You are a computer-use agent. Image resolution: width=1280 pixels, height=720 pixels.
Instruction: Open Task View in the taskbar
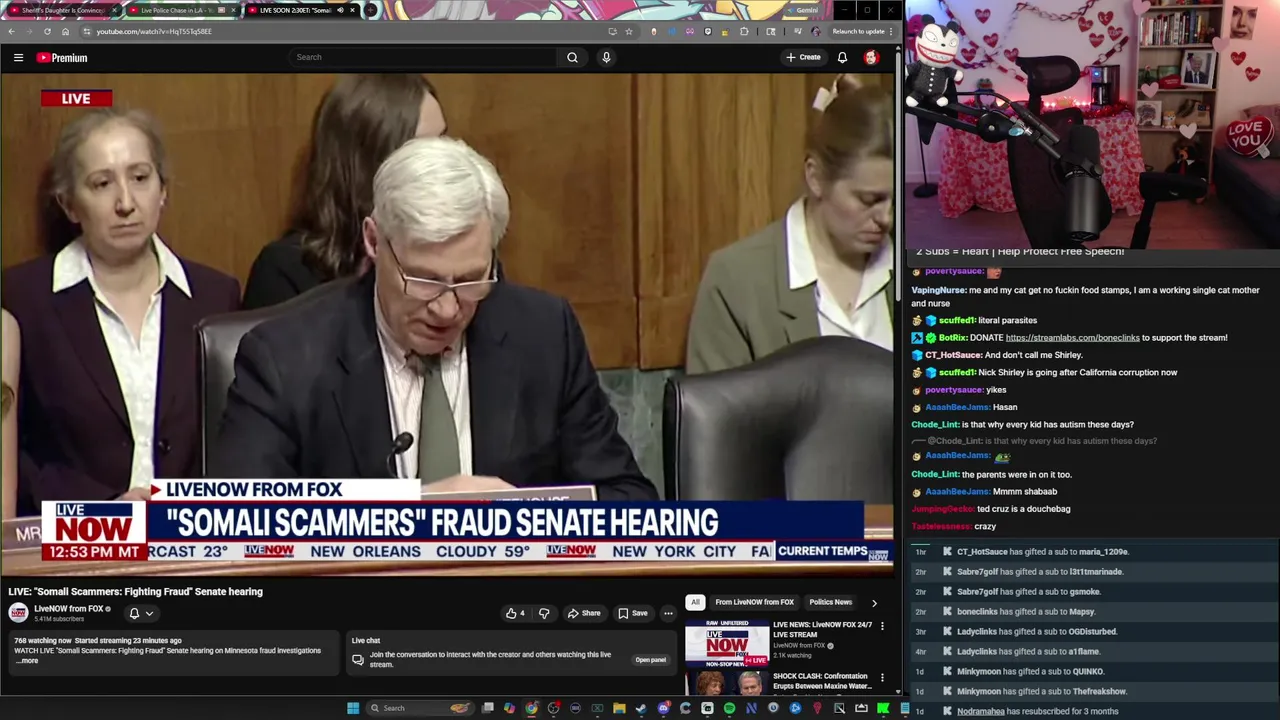488,708
